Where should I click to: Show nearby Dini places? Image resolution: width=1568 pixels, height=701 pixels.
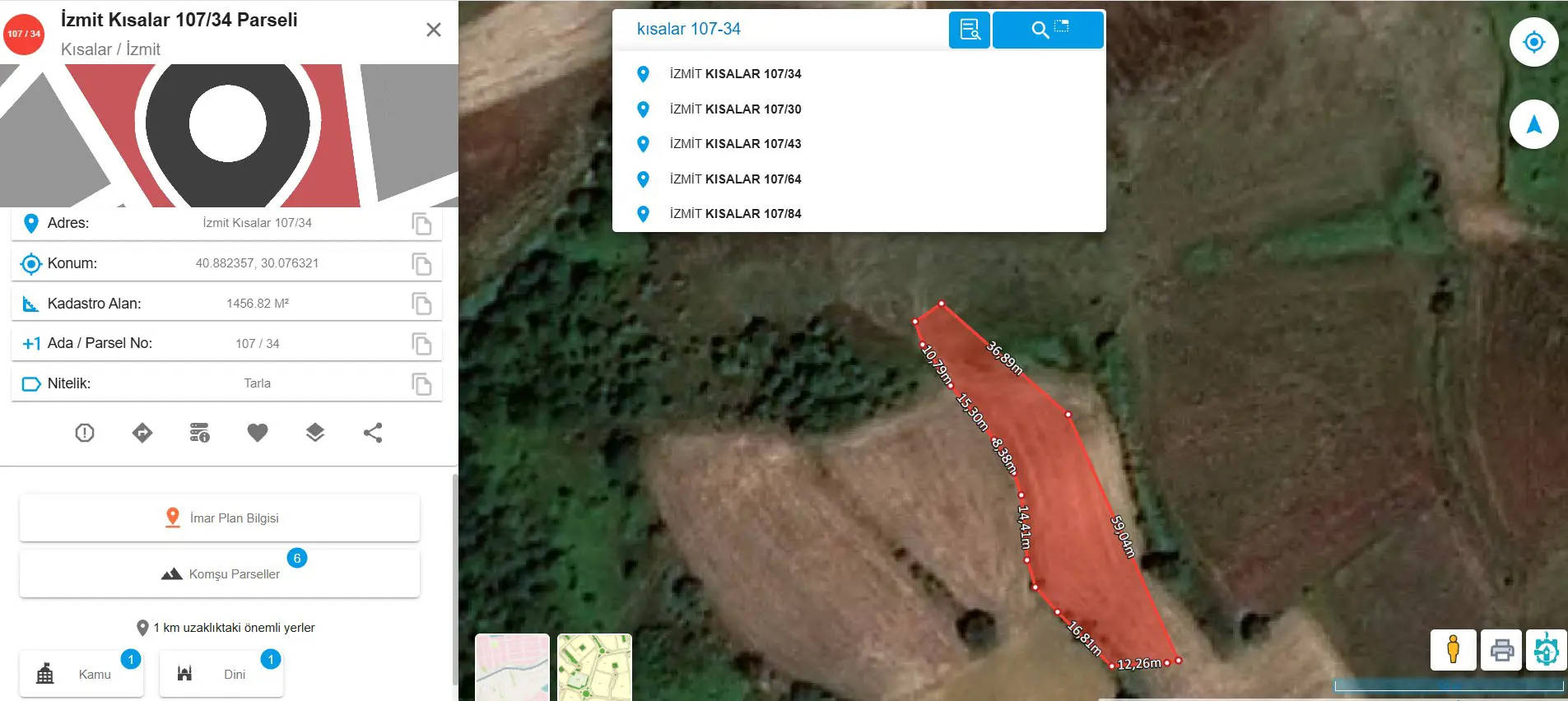pos(221,675)
